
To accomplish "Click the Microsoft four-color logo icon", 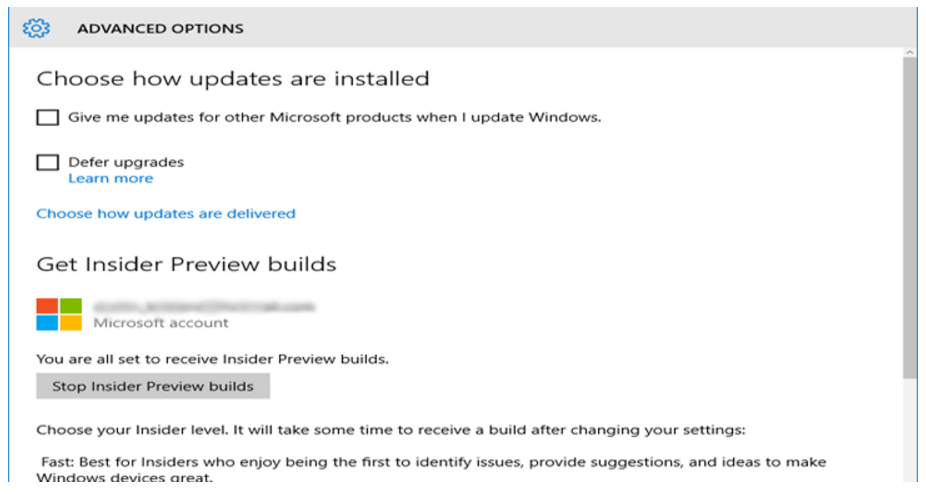I will (59, 314).
